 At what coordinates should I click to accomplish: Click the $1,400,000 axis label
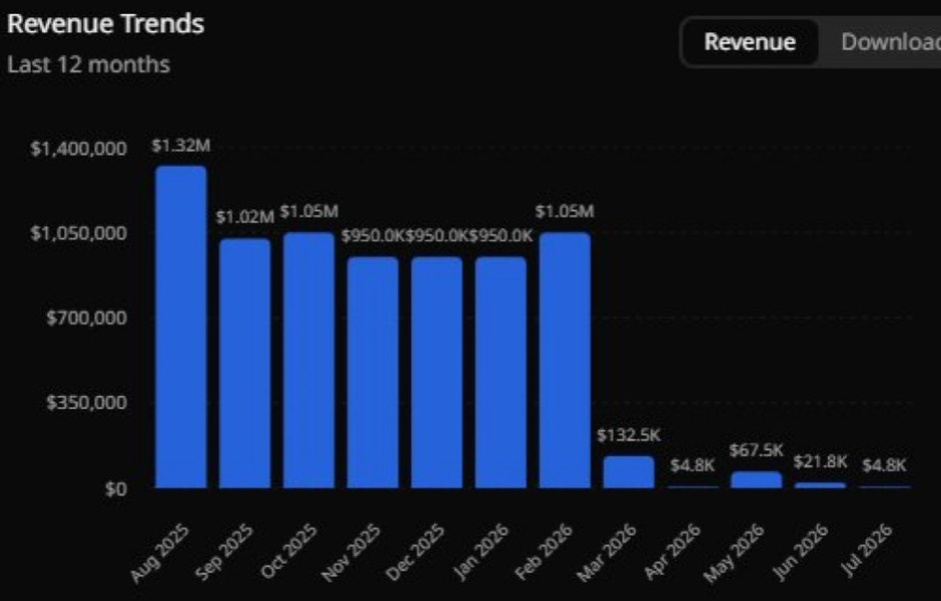(79, 148)
